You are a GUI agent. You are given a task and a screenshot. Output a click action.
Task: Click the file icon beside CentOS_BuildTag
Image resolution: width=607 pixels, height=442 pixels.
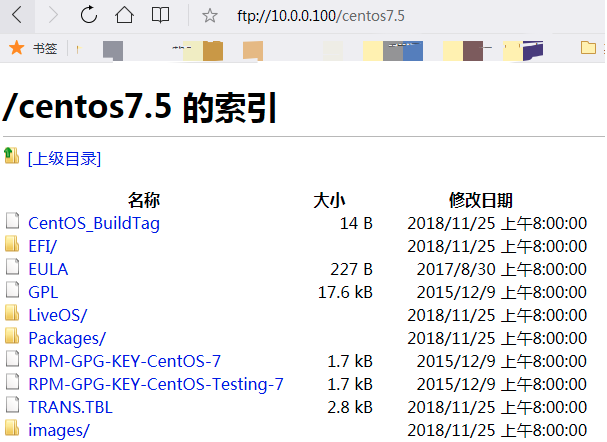point(12,221)
